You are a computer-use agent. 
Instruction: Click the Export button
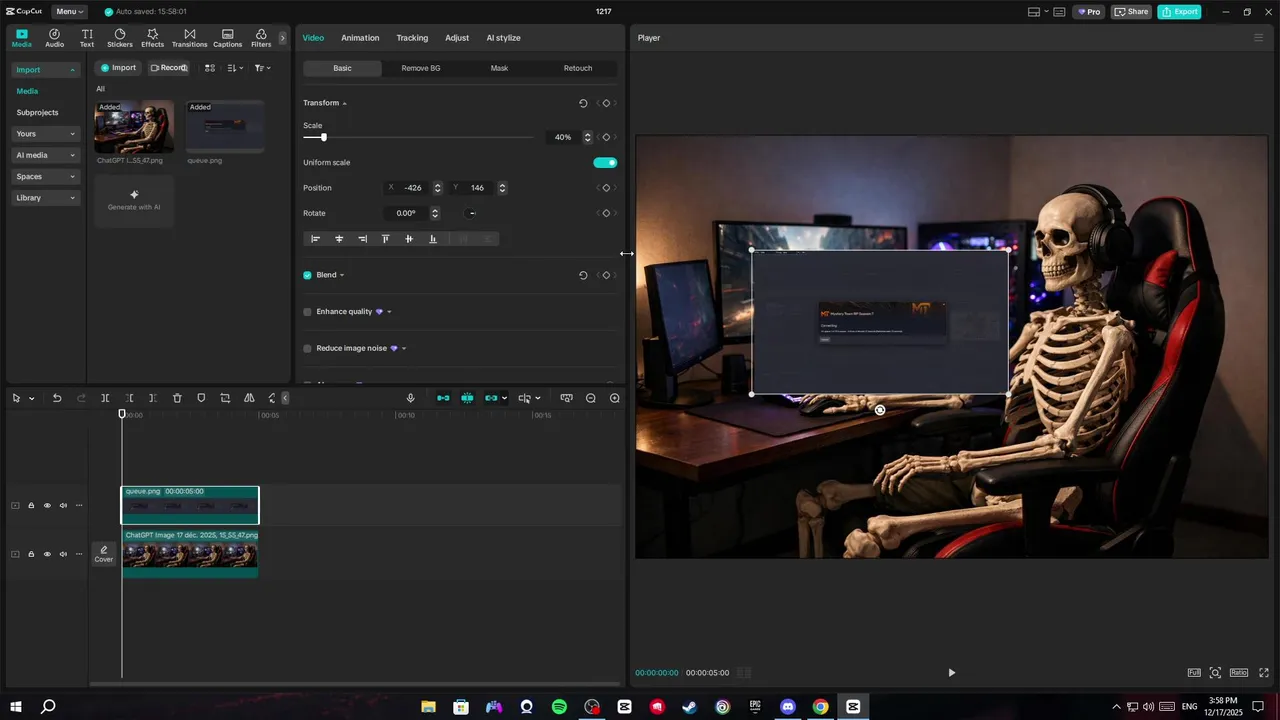pyautogui.click(x=1179, y=12)
